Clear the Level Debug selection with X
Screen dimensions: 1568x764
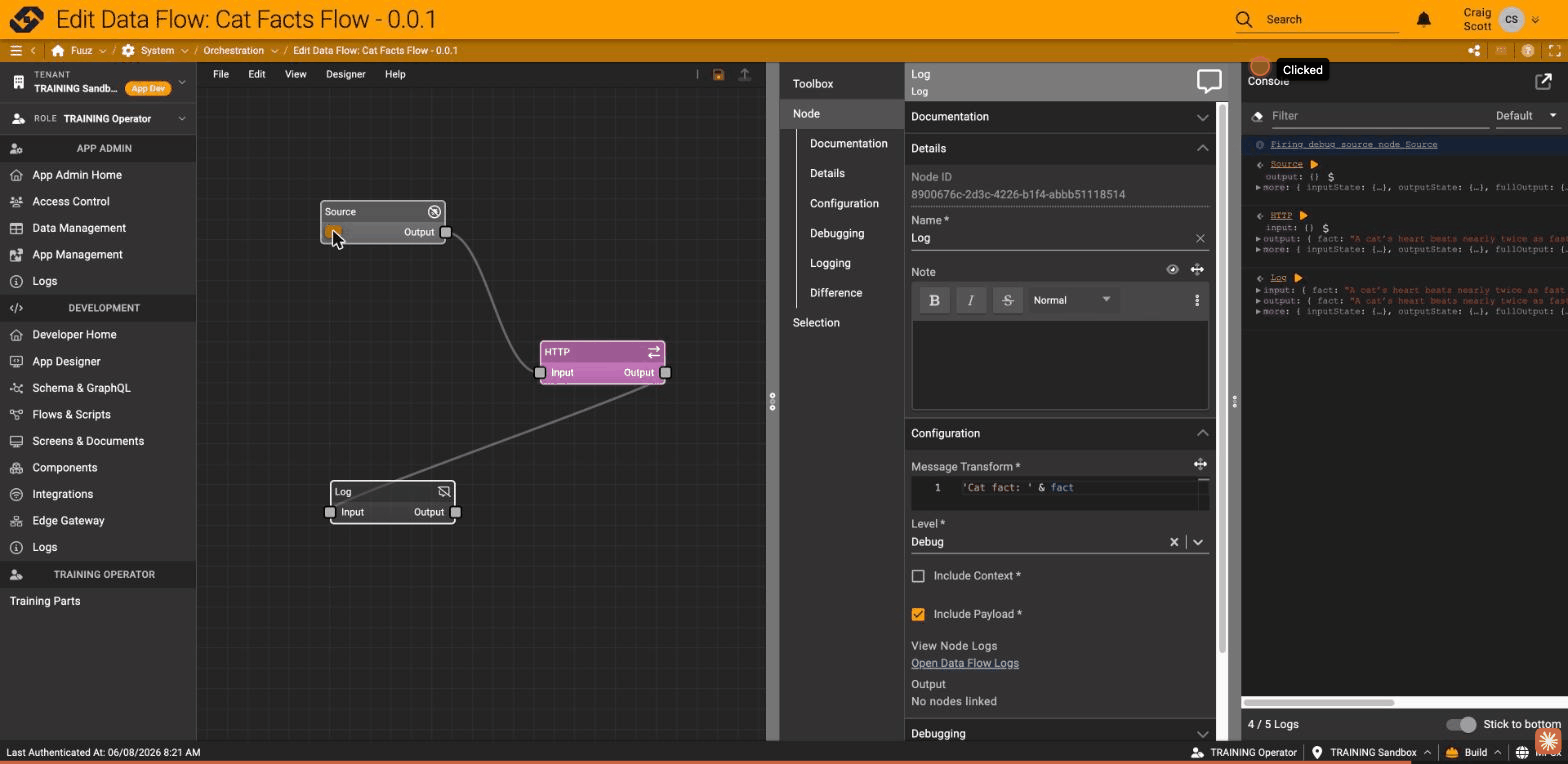tap(1174, 542)
